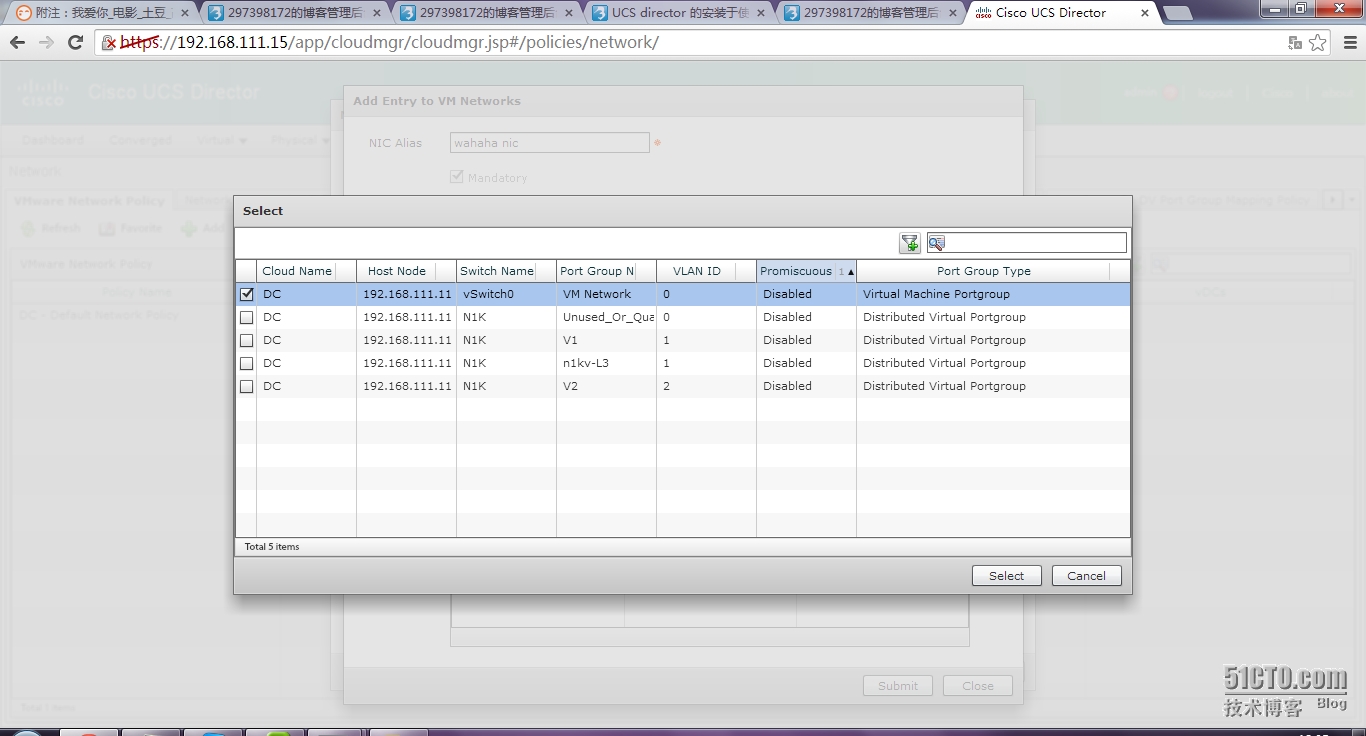Click the magnifier icon in the search box
The image size is (1366, 736).
[936, 243]
